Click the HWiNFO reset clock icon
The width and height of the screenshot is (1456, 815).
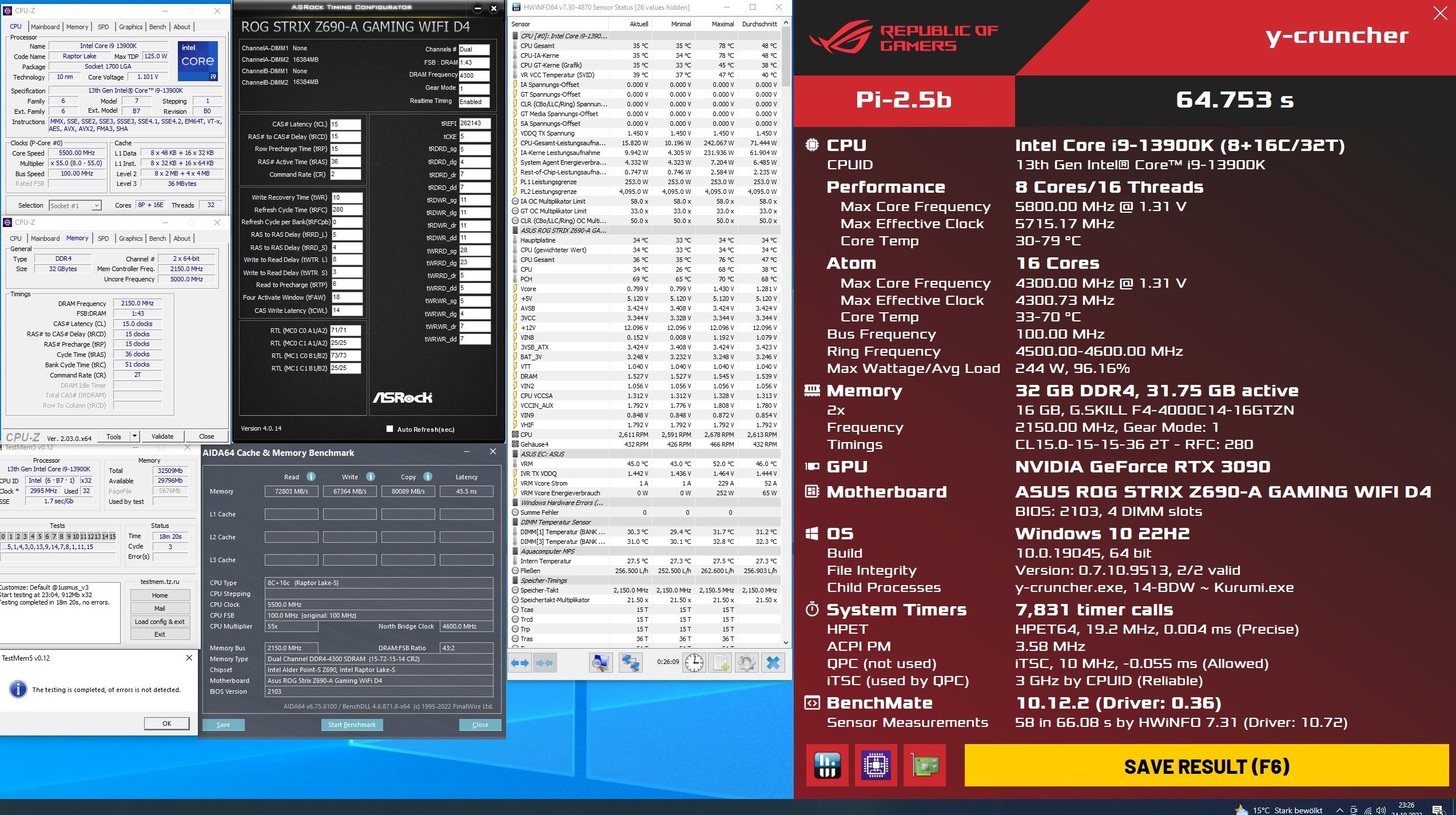click(x=694, y=663)
